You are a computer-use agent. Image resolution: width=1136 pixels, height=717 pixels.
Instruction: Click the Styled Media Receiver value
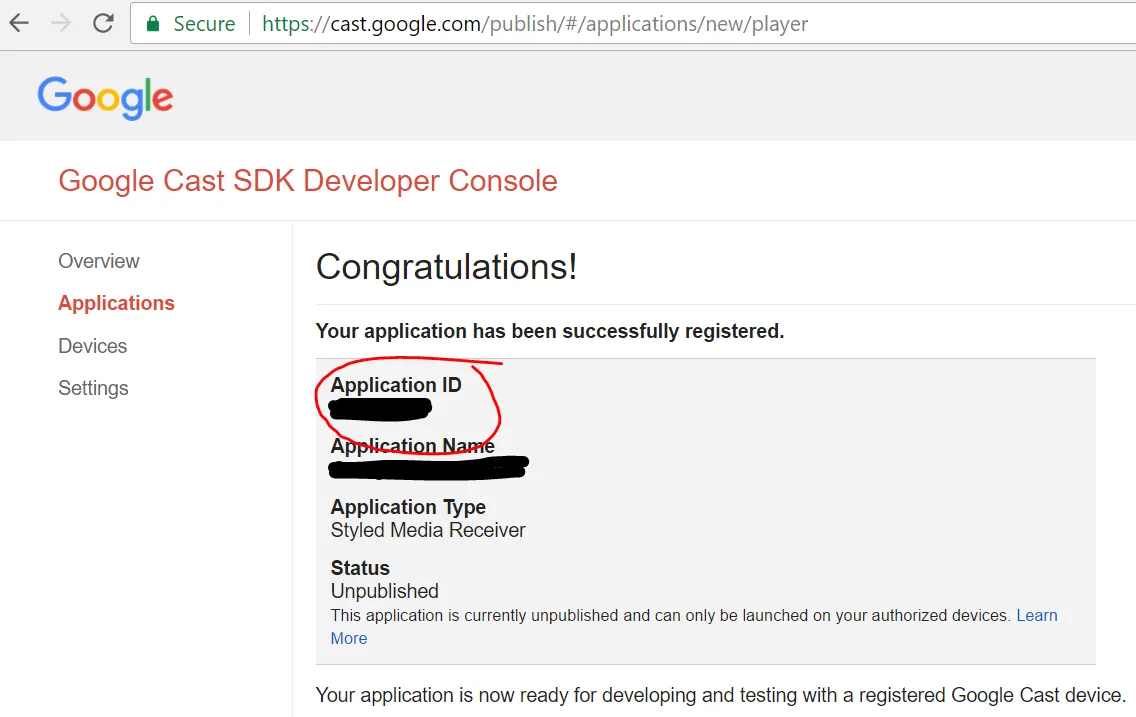tap(427, 530)
